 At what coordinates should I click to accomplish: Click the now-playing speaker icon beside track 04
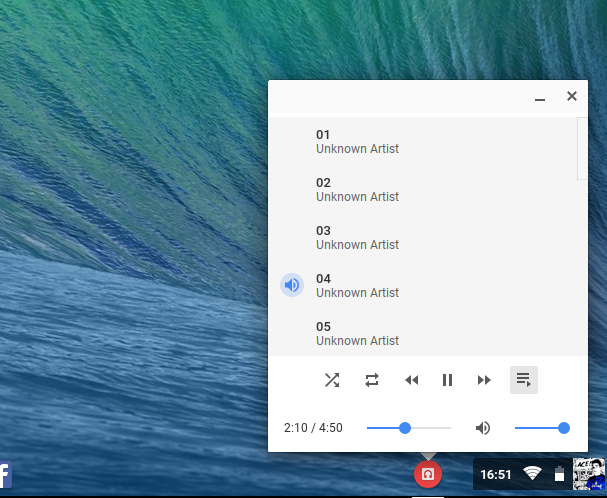point(291,285)
